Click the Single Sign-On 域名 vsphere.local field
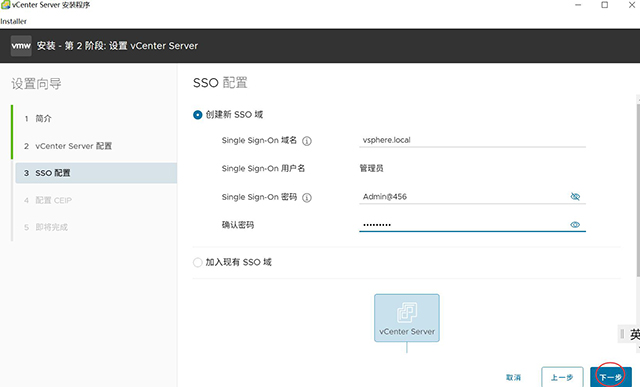This screenshot has width=640, height=387. [x=472, y=140]
